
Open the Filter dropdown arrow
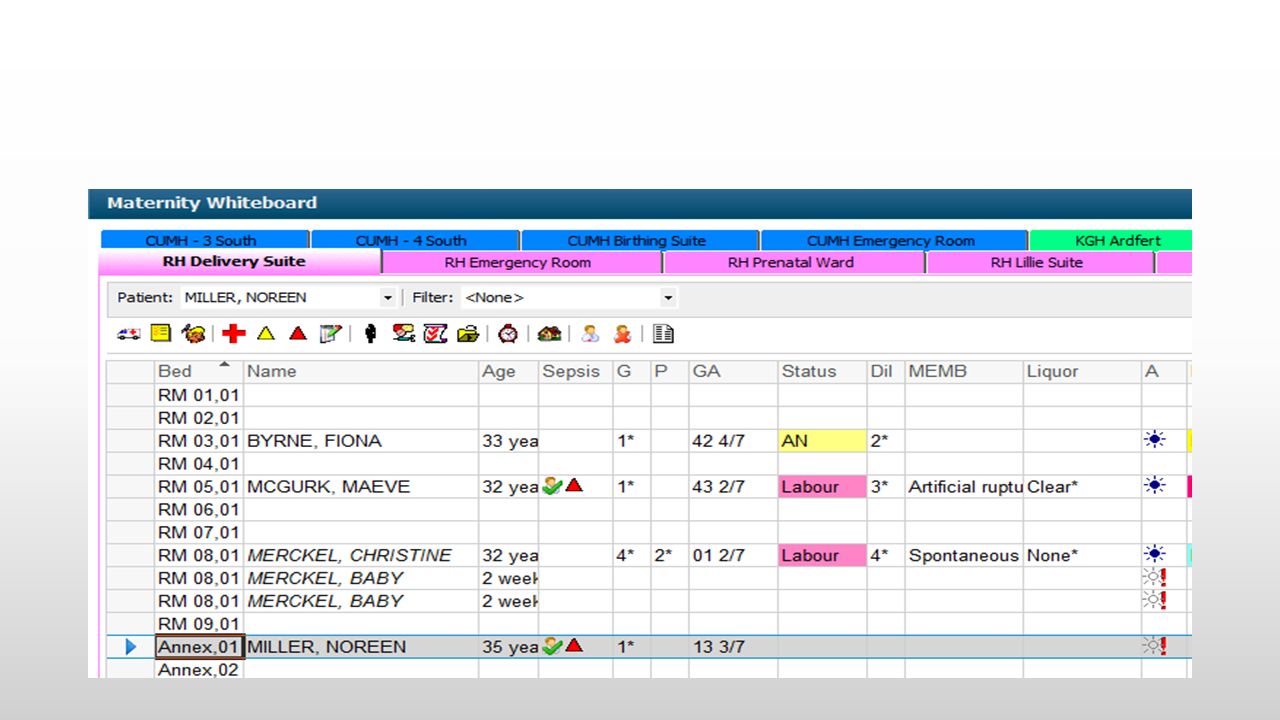tap(668, 298)
